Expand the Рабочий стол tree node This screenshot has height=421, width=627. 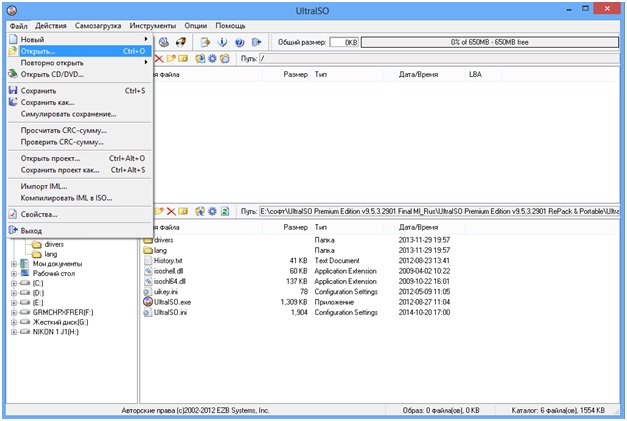(14, 273)
